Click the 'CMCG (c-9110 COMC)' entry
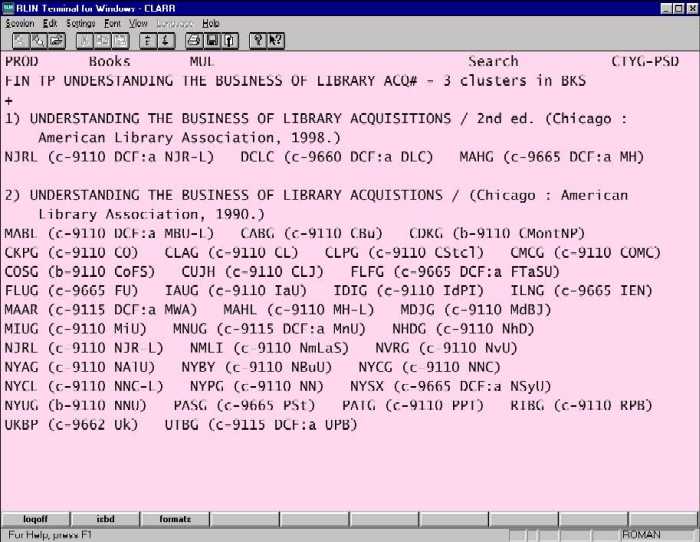Image resolution: width=700 pixels, height=542 pixels. click(x=585, y=253)
